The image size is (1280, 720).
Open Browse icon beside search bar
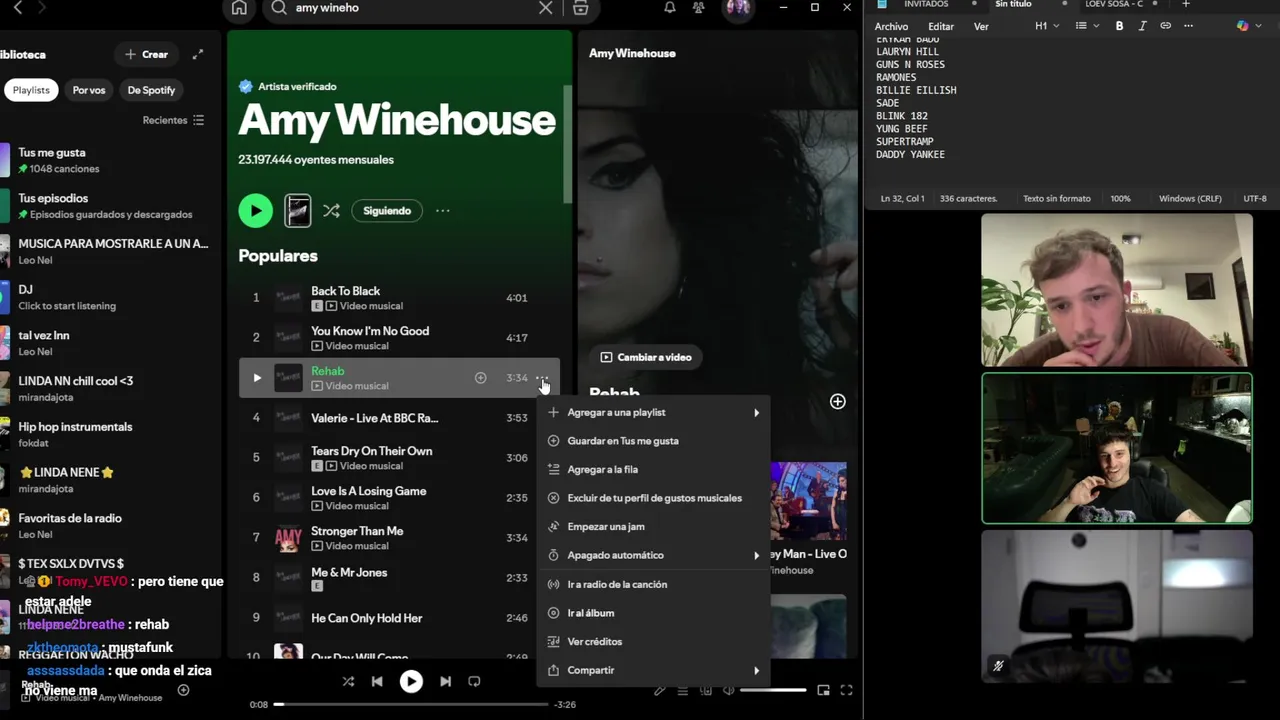(x=580, y=8)
